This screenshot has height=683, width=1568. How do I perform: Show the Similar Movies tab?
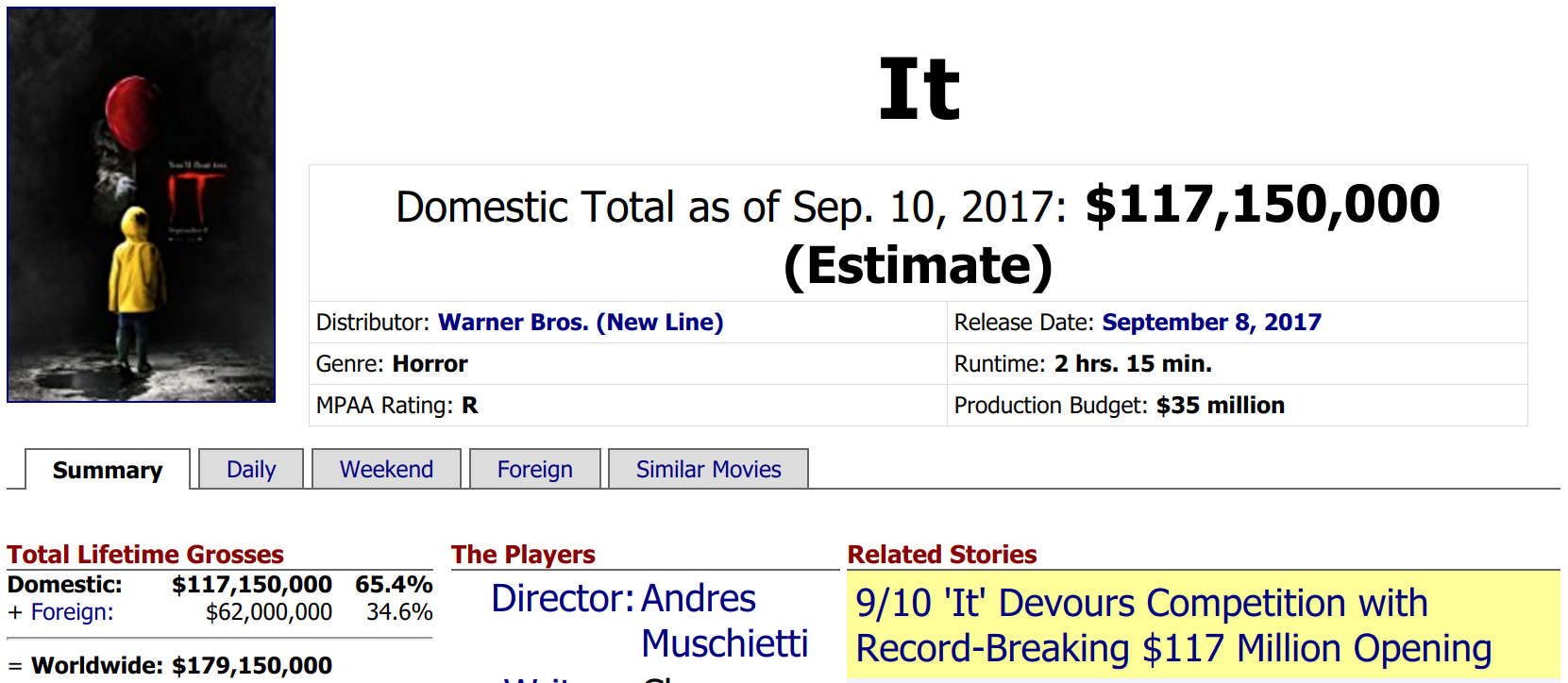click(x=708, y=470)
